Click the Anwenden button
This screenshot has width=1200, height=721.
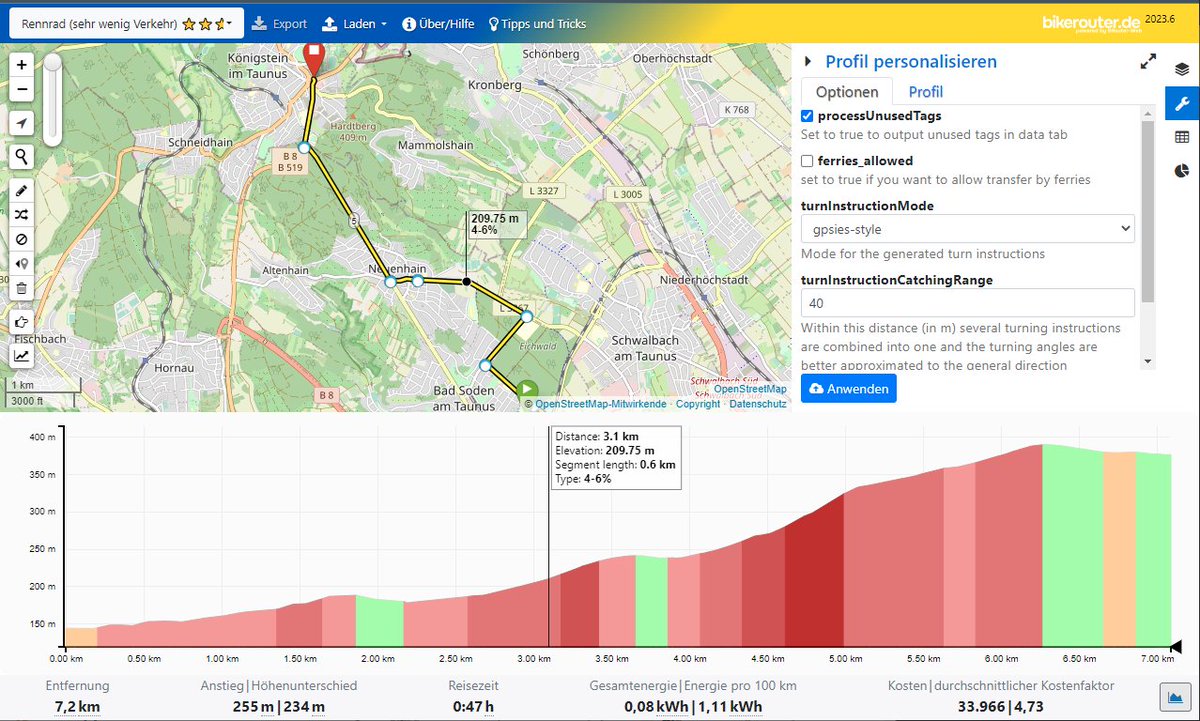(x=848, y=388)
